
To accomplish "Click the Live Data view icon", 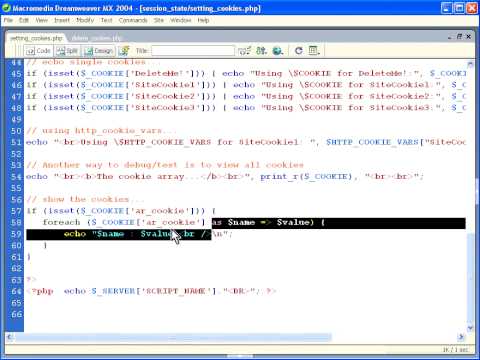I will point(125,51).
